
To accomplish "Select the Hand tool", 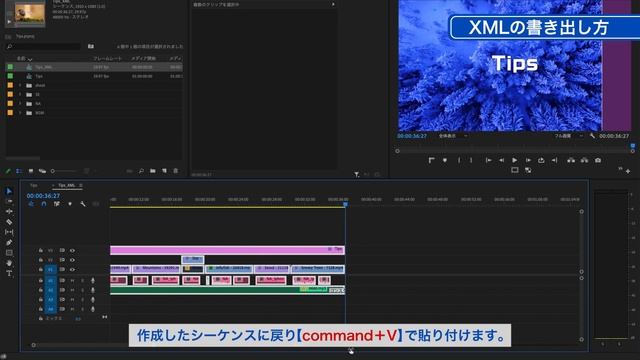I will point(9,263).
